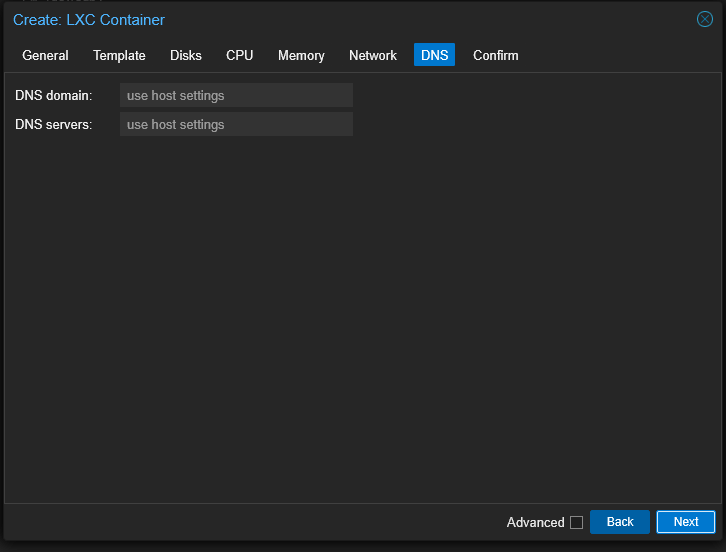Switch to the General tab
The width and height of the screenshot is (726, 552).
point(45,55)
